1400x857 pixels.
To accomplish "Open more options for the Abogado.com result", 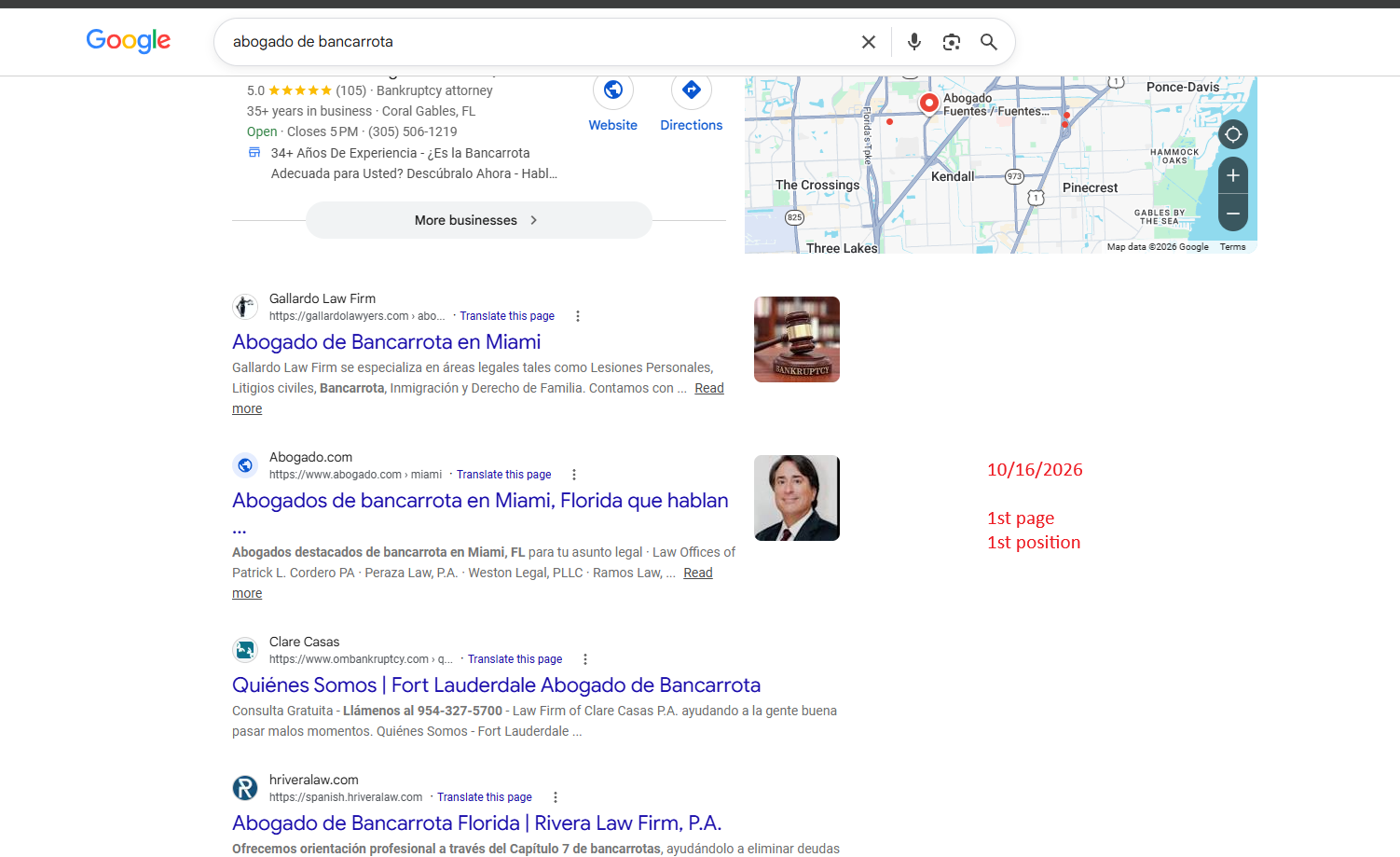I will [x=574, y=475].
